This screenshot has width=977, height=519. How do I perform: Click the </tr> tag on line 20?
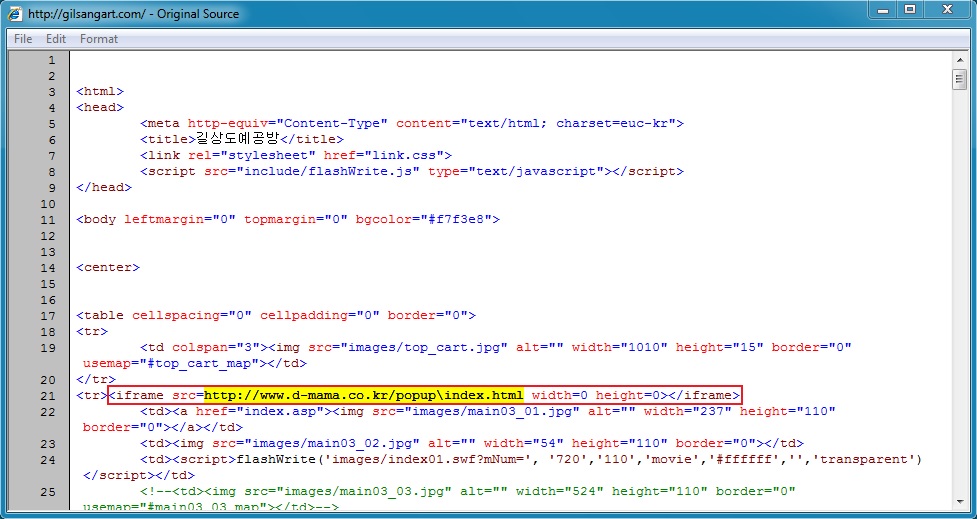click(96, 379)
